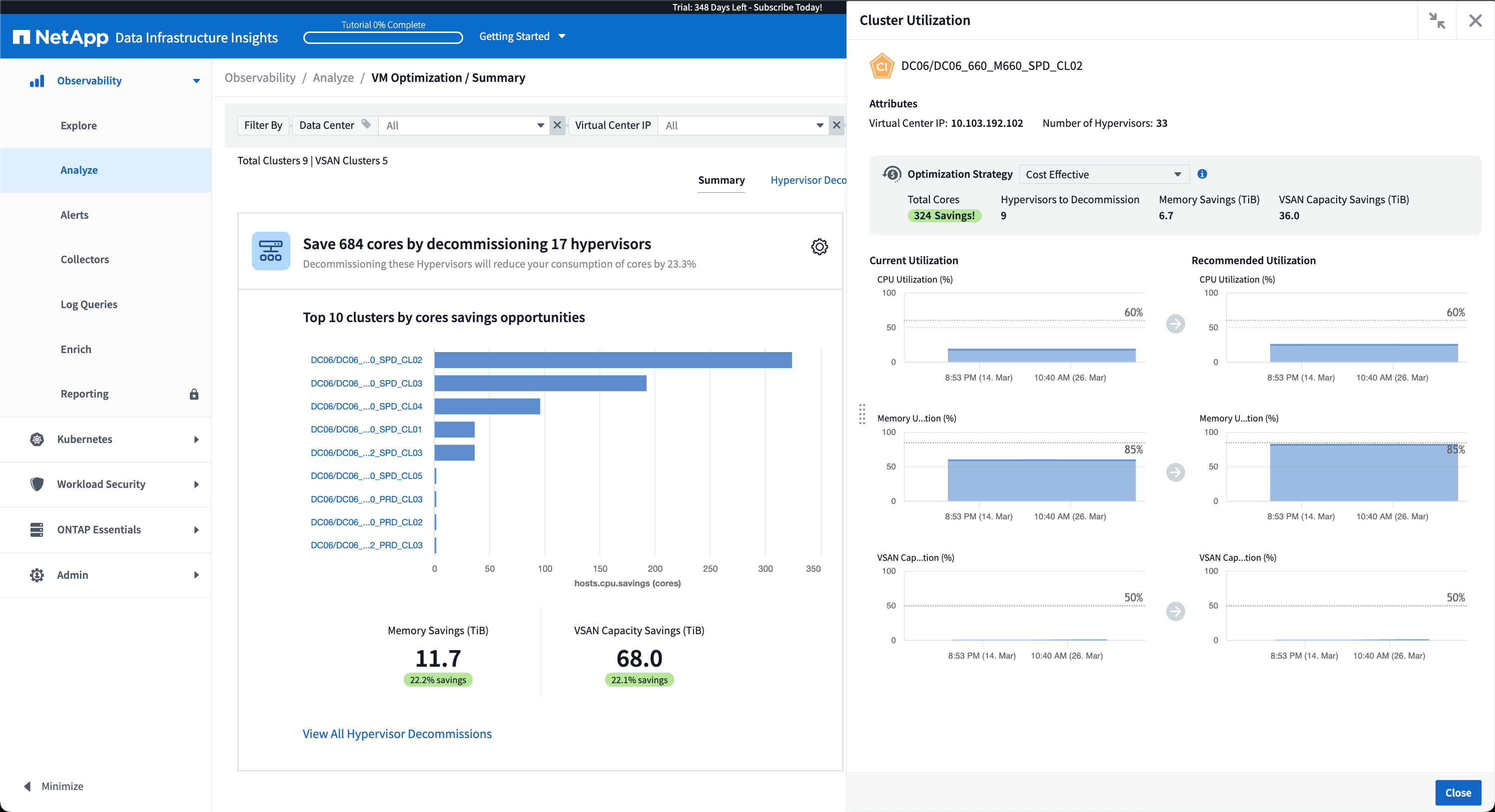The image size is (1495, 812).
Task: Click the Workload Security shield icon
Action: pyautogui.click(x=36, y=484)
